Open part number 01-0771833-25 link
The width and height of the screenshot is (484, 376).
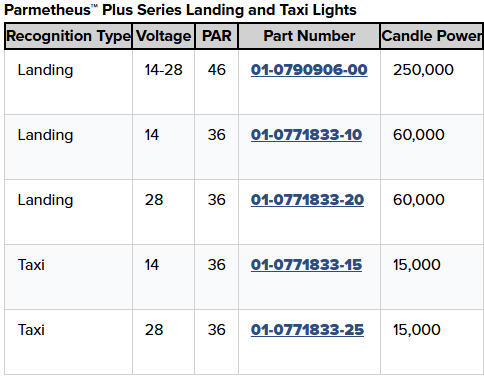coord(307,330)
